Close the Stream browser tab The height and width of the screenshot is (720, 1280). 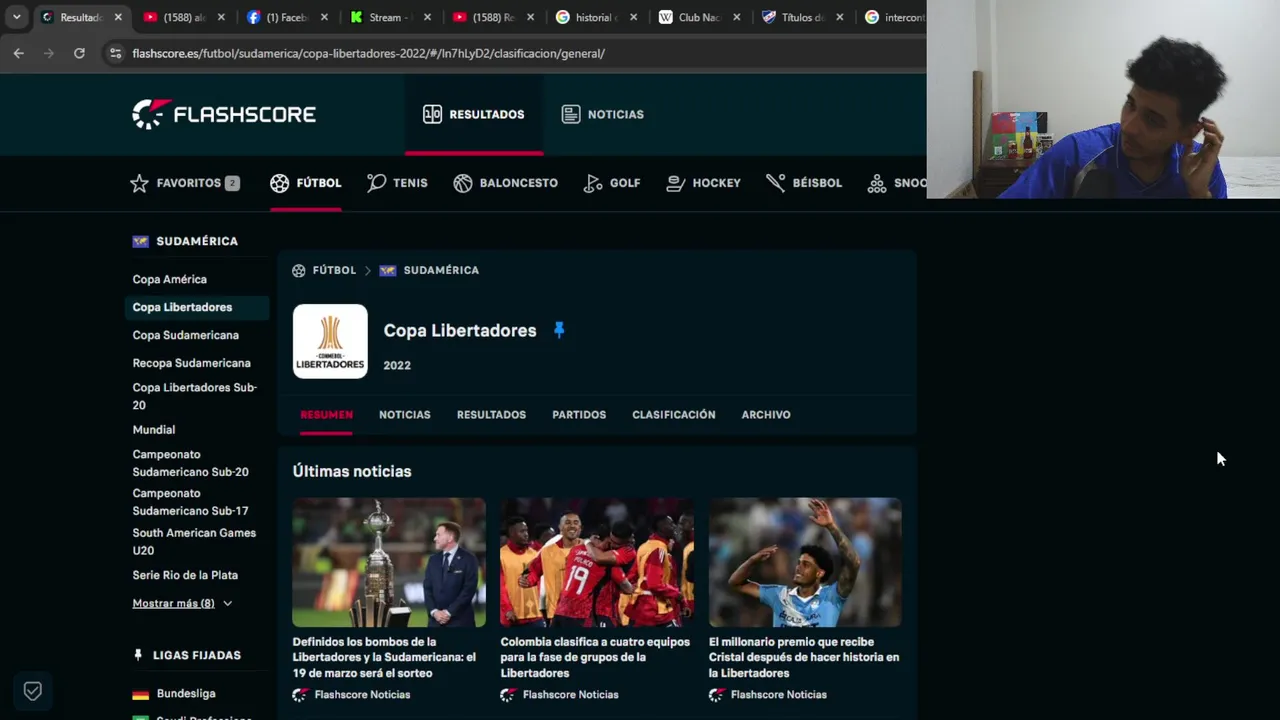pyautogui.click(x=427, y=17)
